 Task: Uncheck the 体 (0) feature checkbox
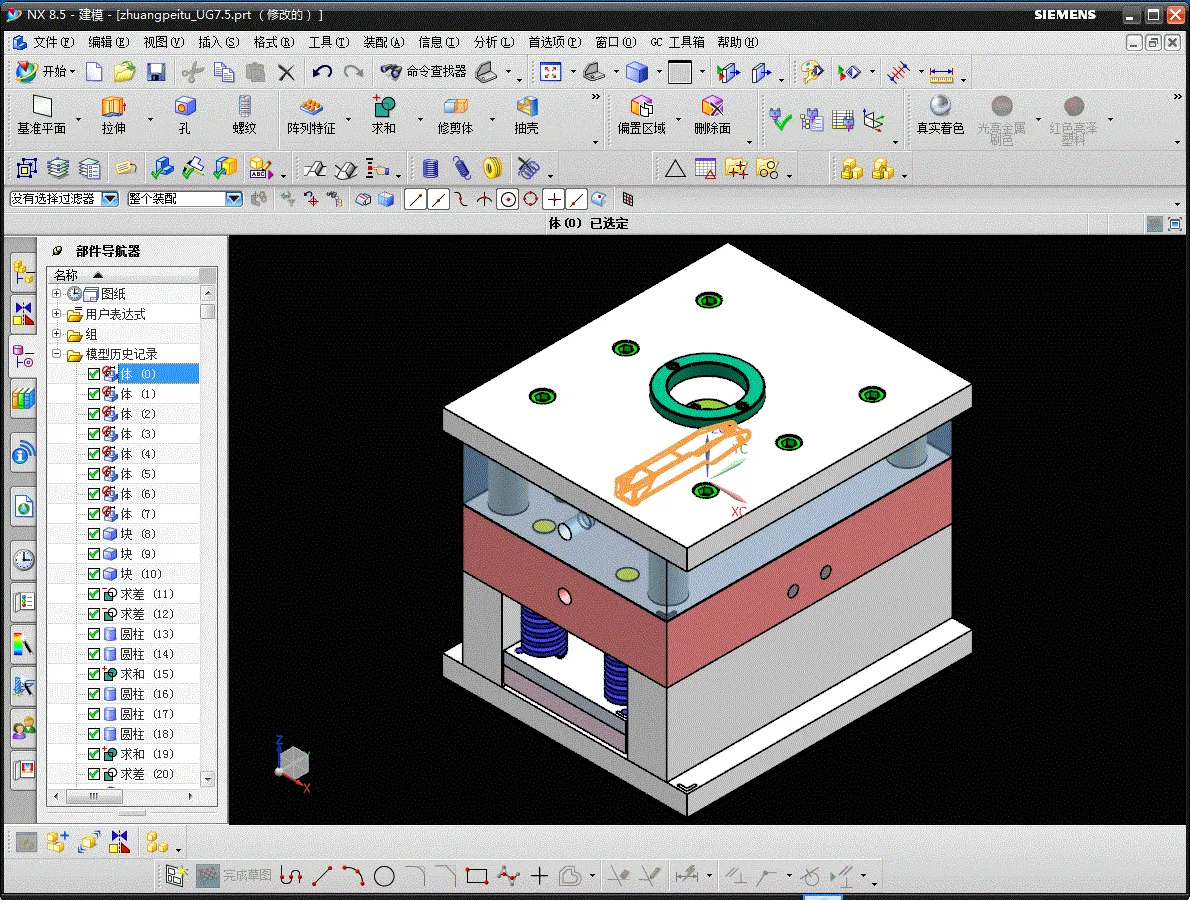click(94, 374)
